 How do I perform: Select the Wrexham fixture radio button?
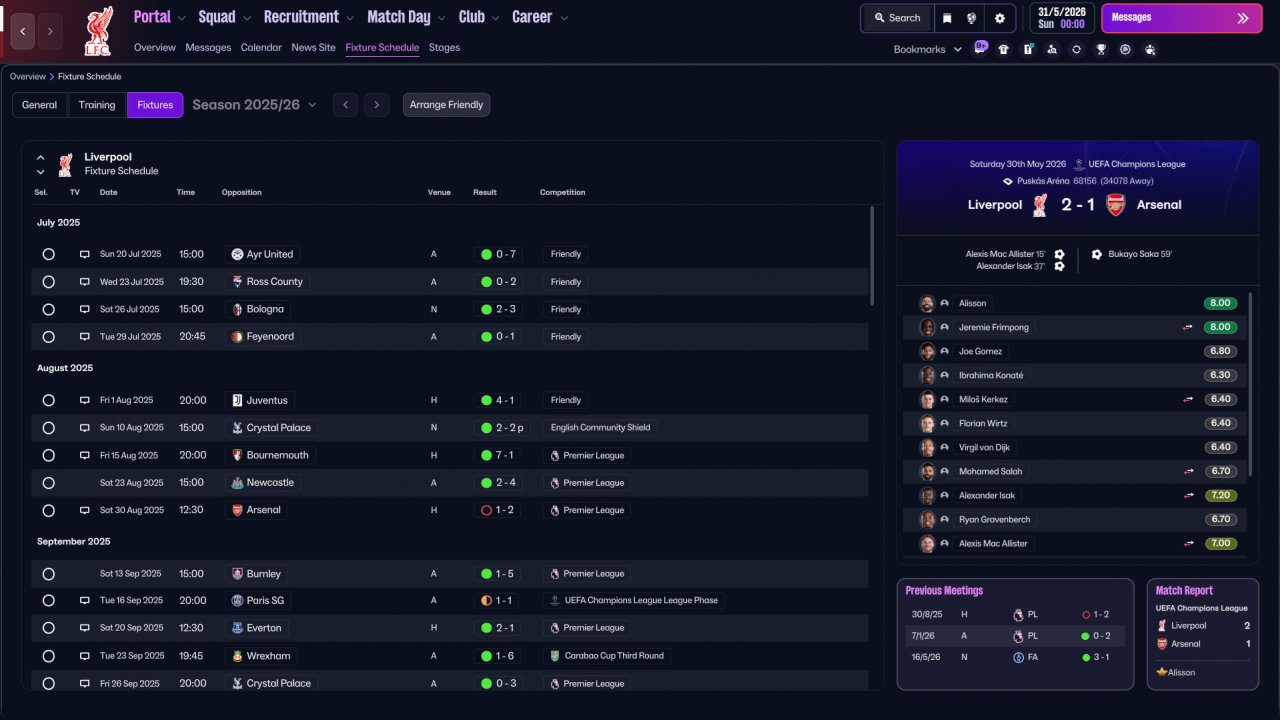pos(48,656)
